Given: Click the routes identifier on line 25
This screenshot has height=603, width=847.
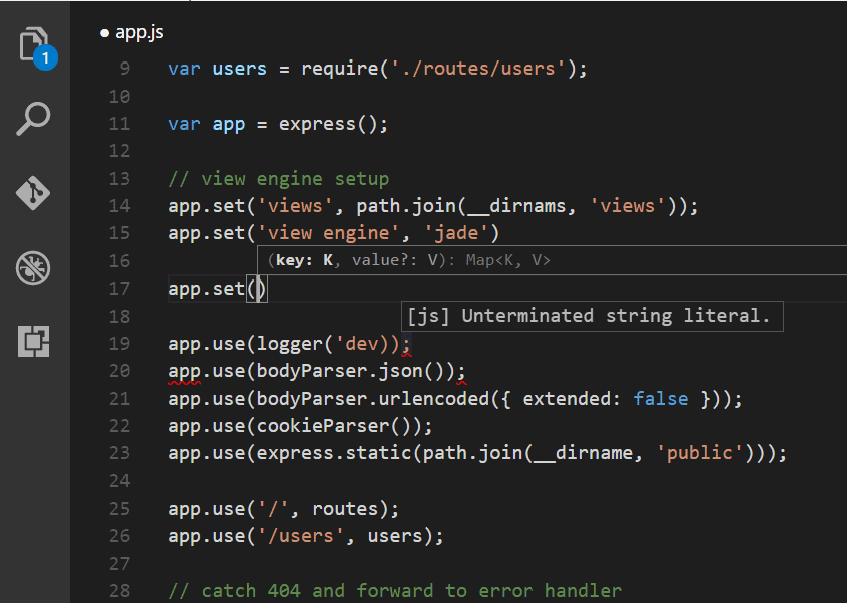Looking at the screenshot, I should pyautogui.click(x=345, y=510).
